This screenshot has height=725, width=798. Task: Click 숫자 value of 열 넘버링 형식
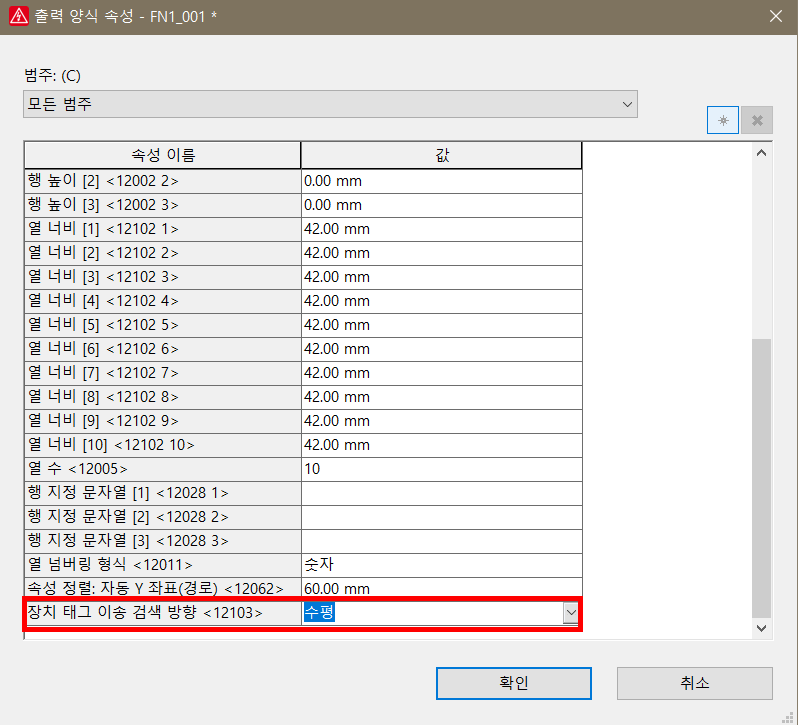pyautogui.click(x=441, y=565)
